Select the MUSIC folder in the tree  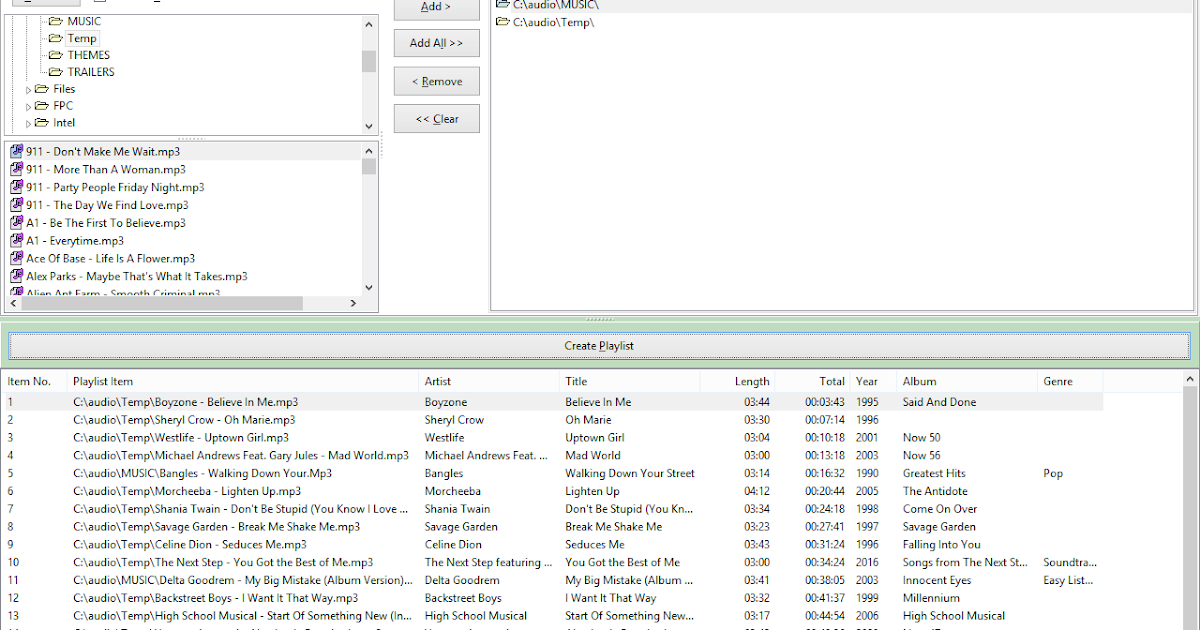(84, 21)
